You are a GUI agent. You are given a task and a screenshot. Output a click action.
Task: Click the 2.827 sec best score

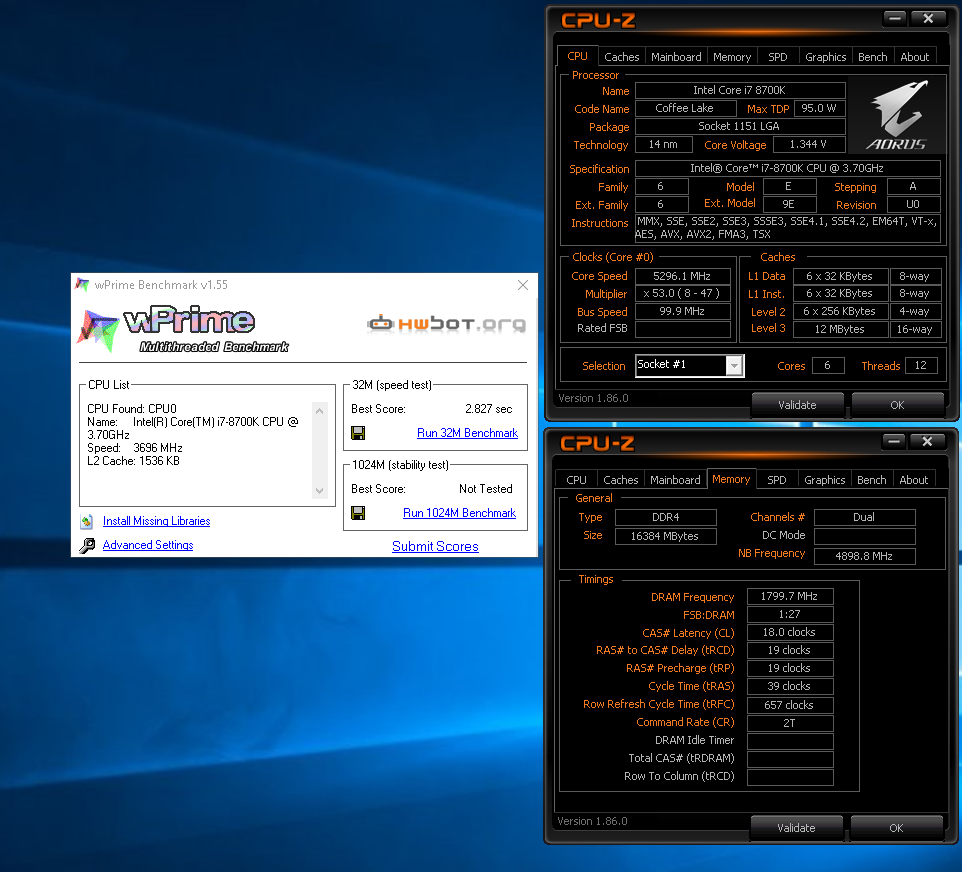(x=488, y=409)
